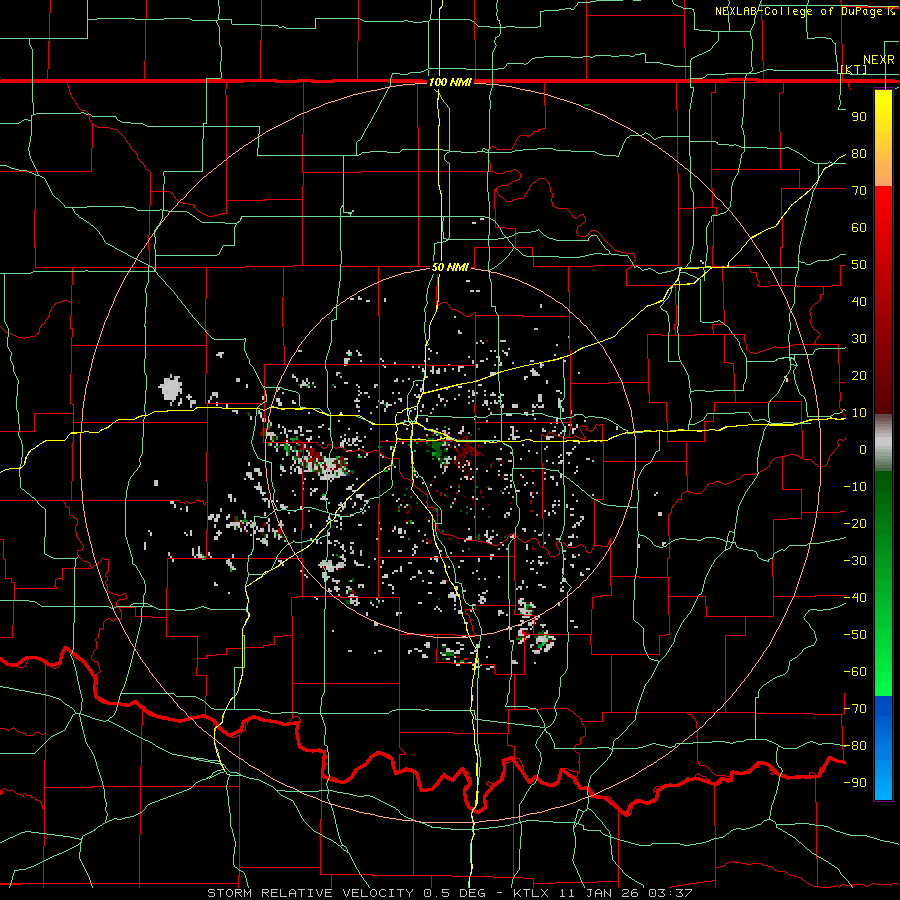The width and height of the screenshot is (900, 900).
Task: Select the -30 value on the velocity scale
Action: [855, 561]
